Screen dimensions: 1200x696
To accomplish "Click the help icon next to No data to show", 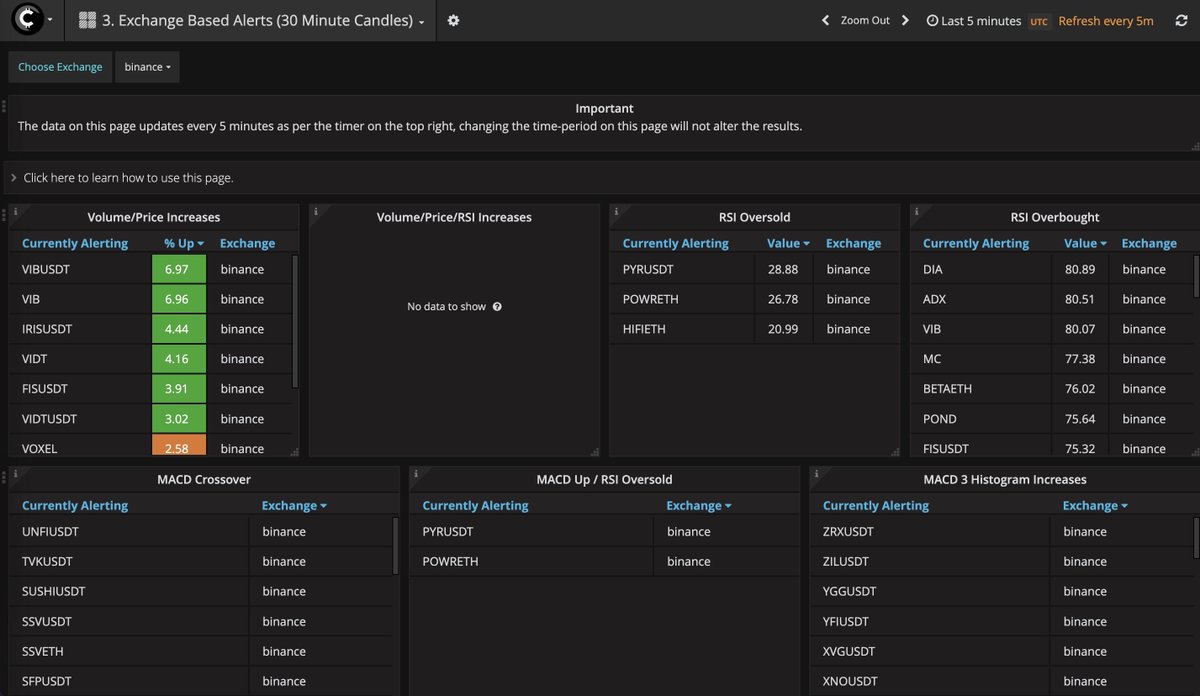I will [x=497, y=306].
